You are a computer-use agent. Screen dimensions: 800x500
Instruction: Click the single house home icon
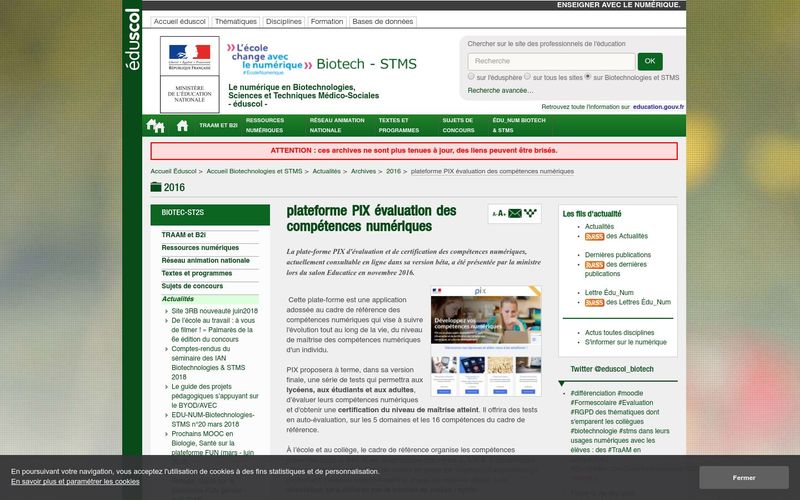[182, 126]
